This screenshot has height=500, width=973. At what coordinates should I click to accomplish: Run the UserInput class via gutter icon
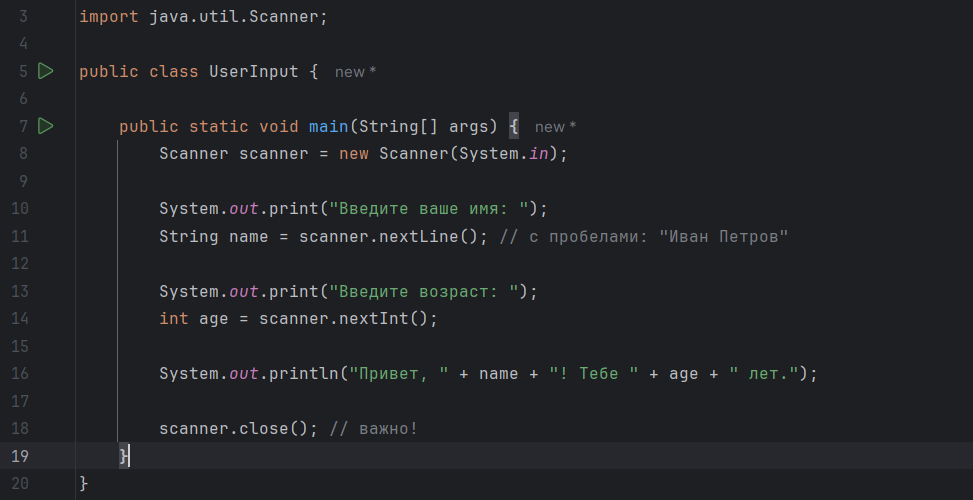coord(45,71)
